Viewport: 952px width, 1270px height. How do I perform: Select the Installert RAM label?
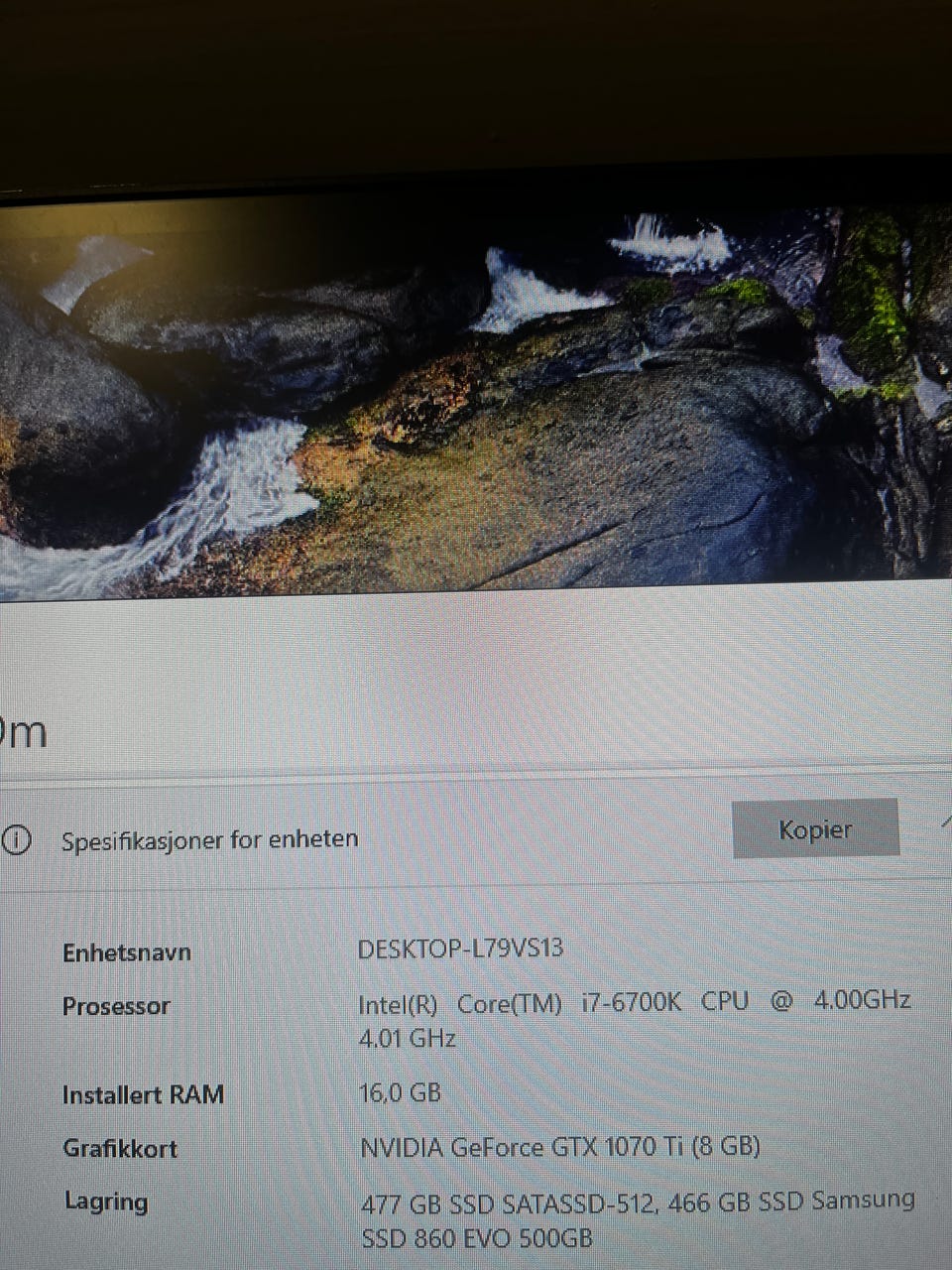(x=143, y=1095)
